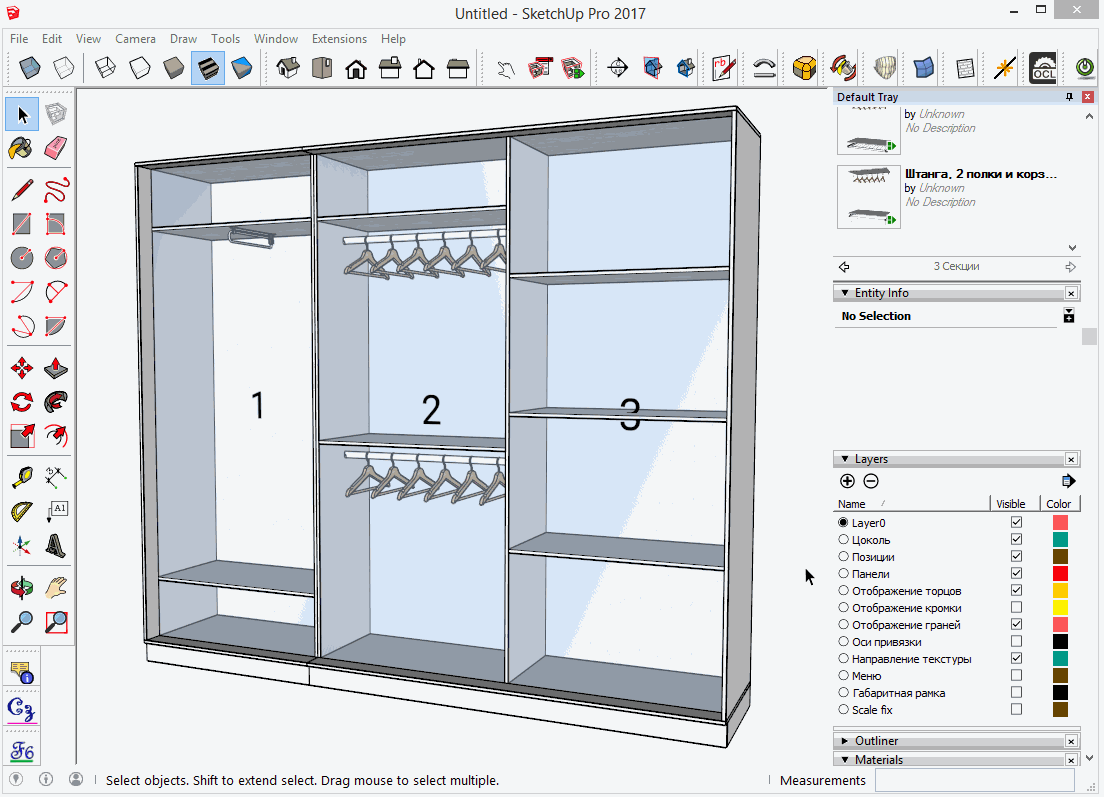This screenshot has width=1104, height=797.
Task: Pick the Eraser tool
Action: point(56,148)
